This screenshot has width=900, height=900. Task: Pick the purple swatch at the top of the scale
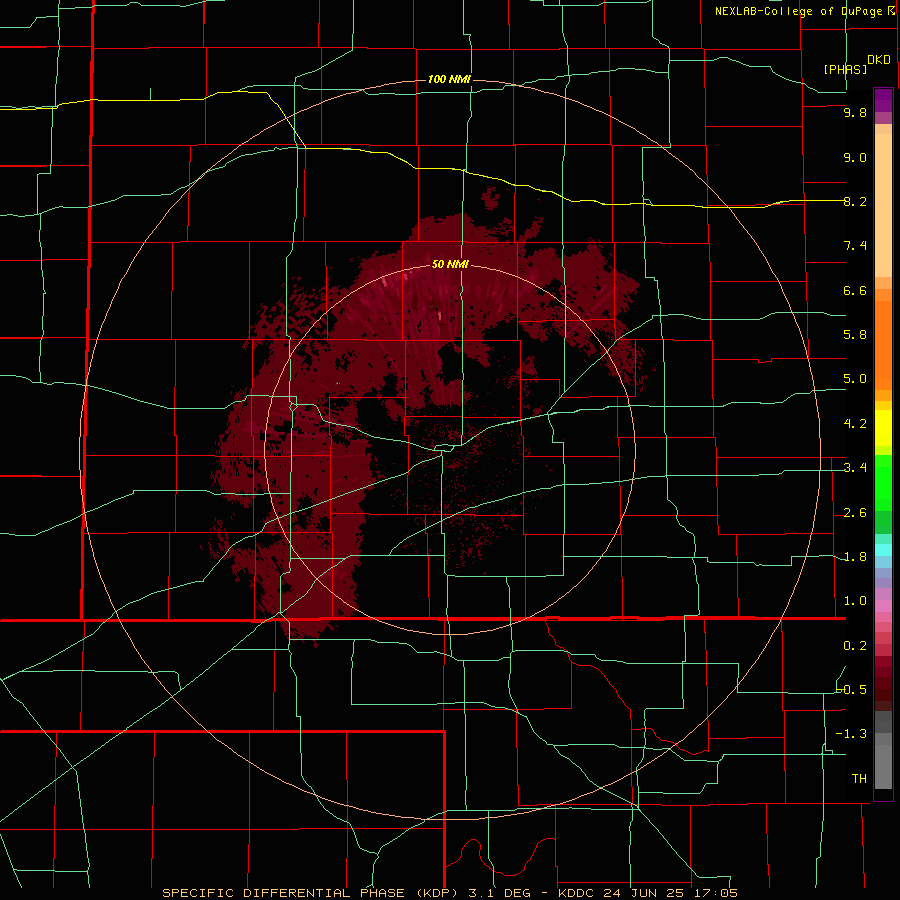pos(883,100)
